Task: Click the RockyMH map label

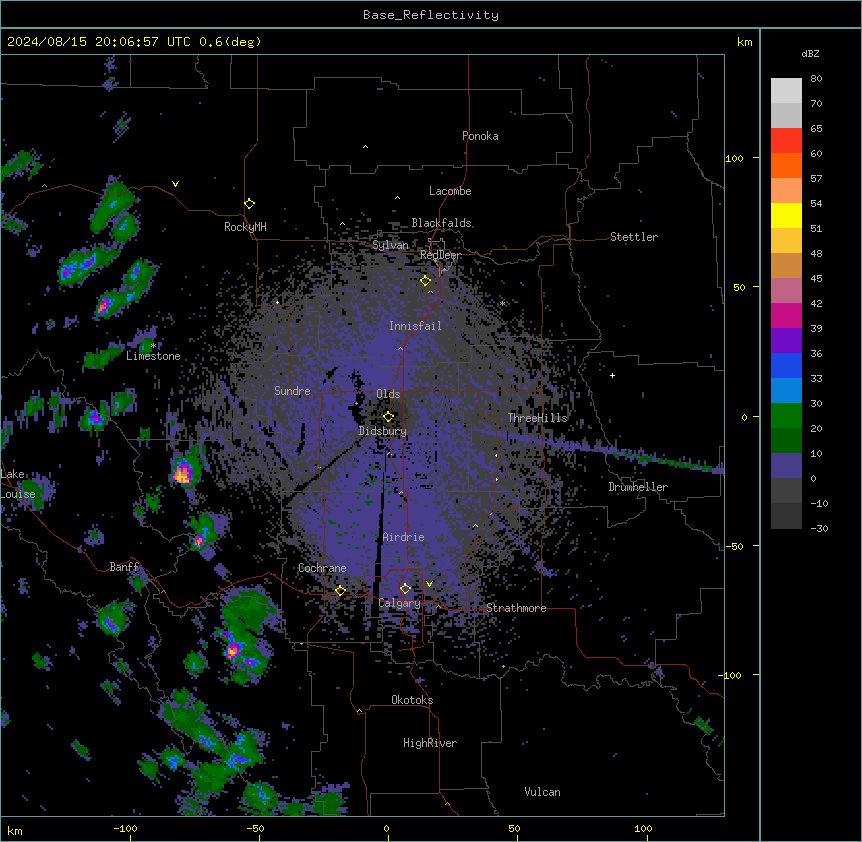Action: [245, 227]
